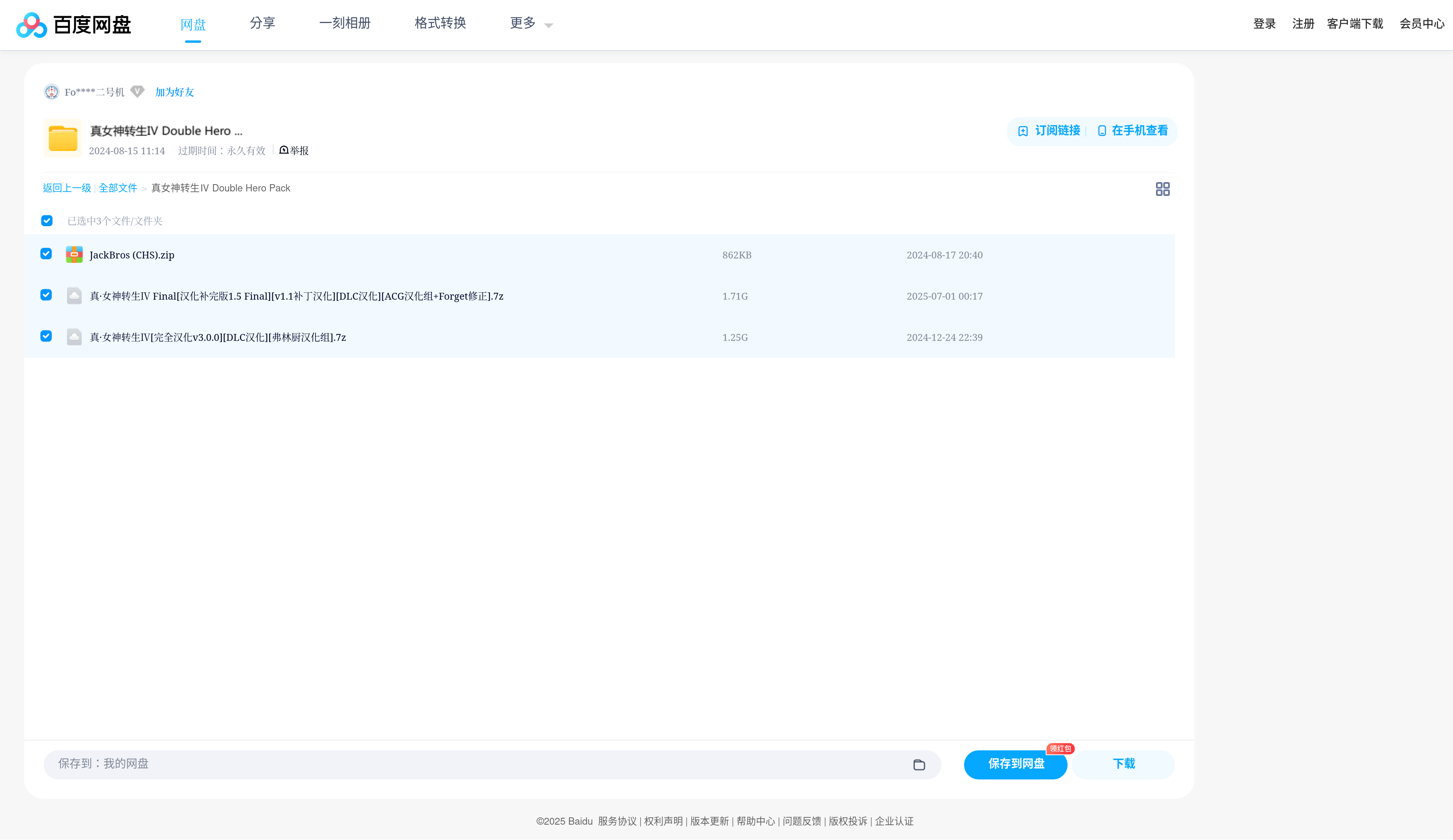The width and height of the screenshot is (1453, 840).
Task: Click the file icon for 真·女神转生IV Final 7z
Action: pos(74,296)
